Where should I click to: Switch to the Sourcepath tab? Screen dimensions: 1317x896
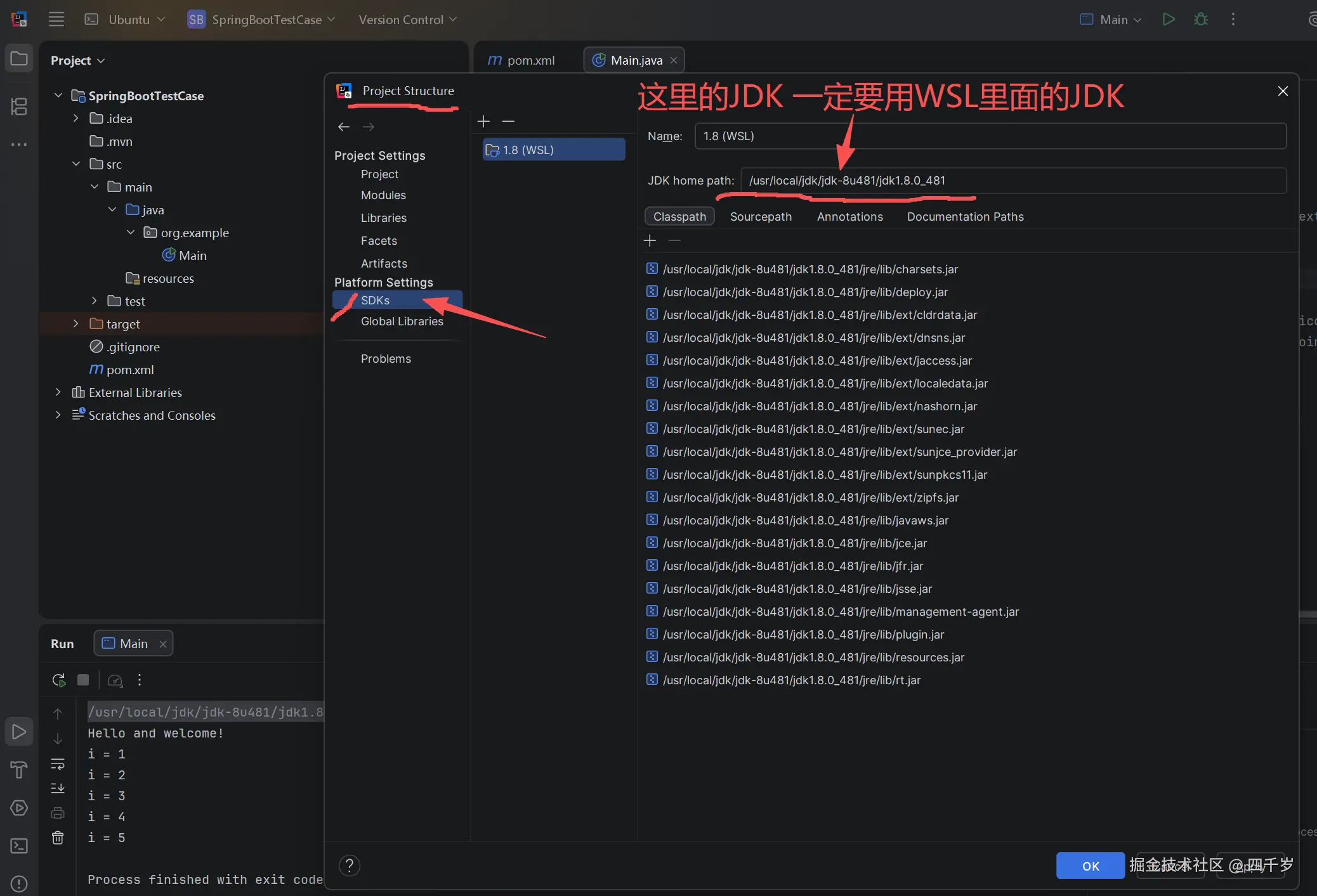pos(761,217)
